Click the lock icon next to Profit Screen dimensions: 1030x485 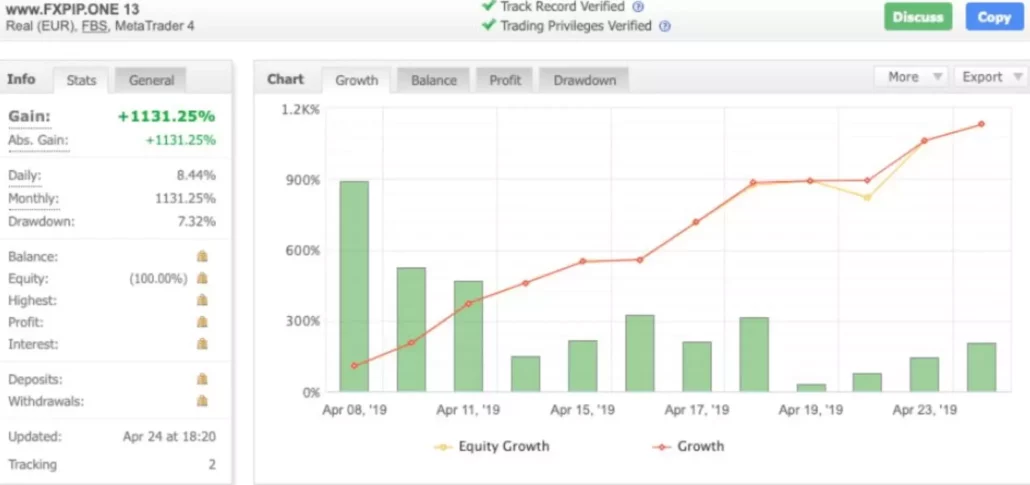[202, 323]
